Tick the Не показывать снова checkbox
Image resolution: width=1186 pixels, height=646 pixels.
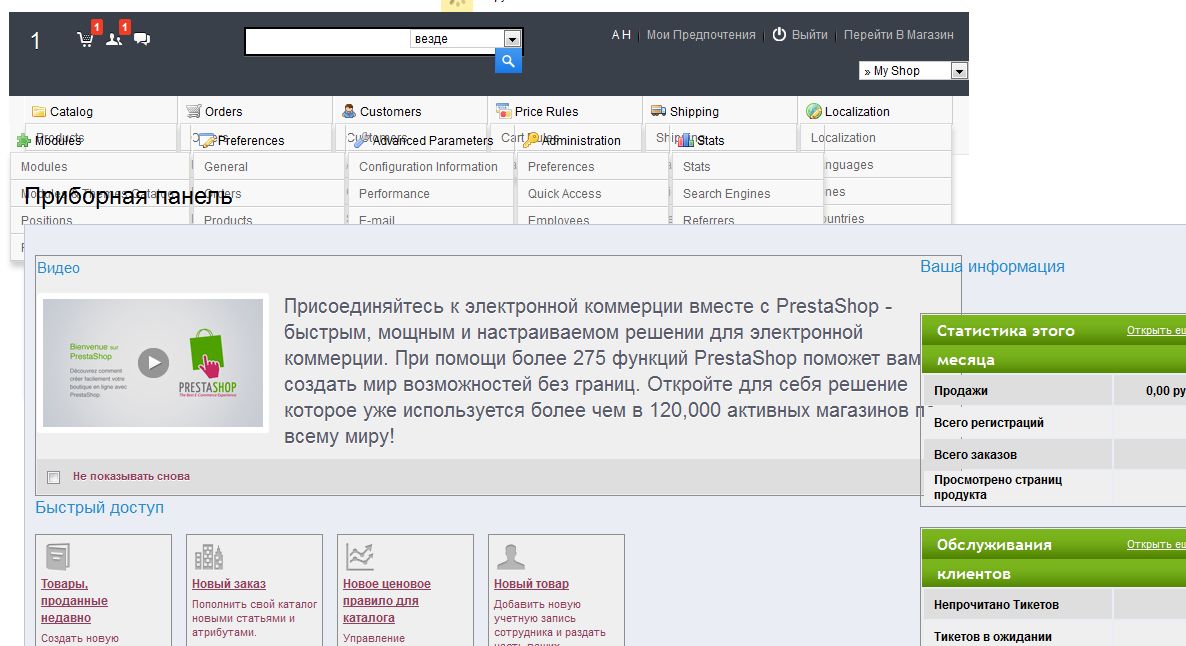coord(53,477)
